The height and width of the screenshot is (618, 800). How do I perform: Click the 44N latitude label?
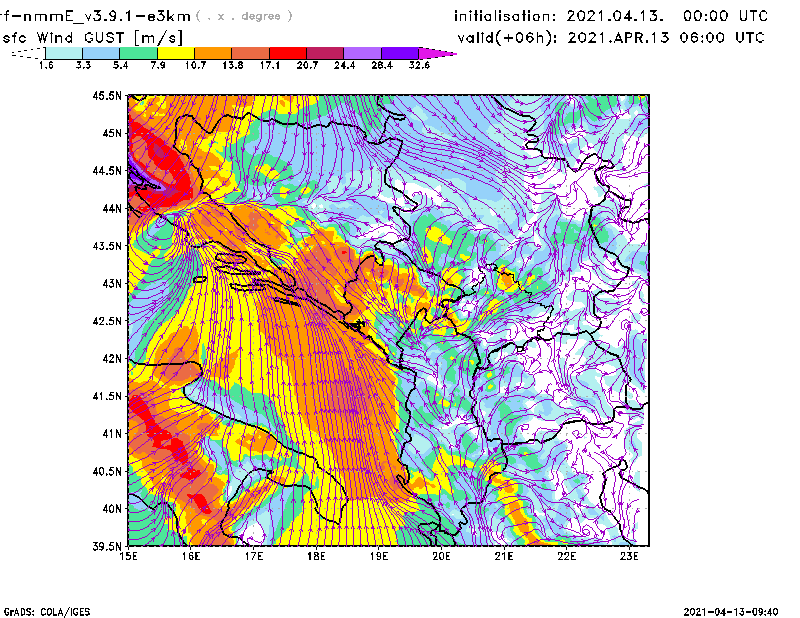pyautogui.click(x=112, y=208)
